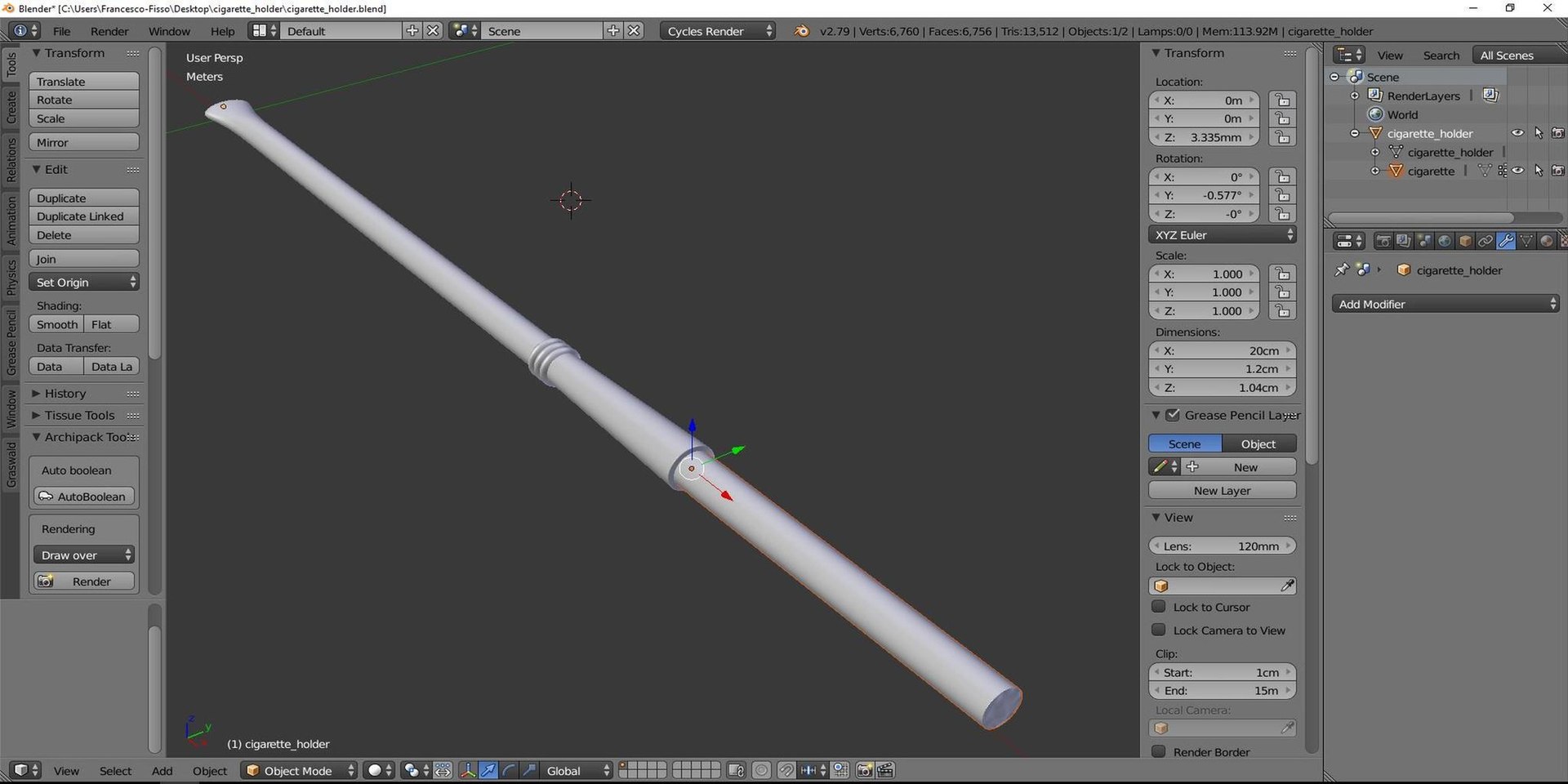Expand the cigarette object in outliner
Viewport: 1568px width, 784px height.
1375,171
